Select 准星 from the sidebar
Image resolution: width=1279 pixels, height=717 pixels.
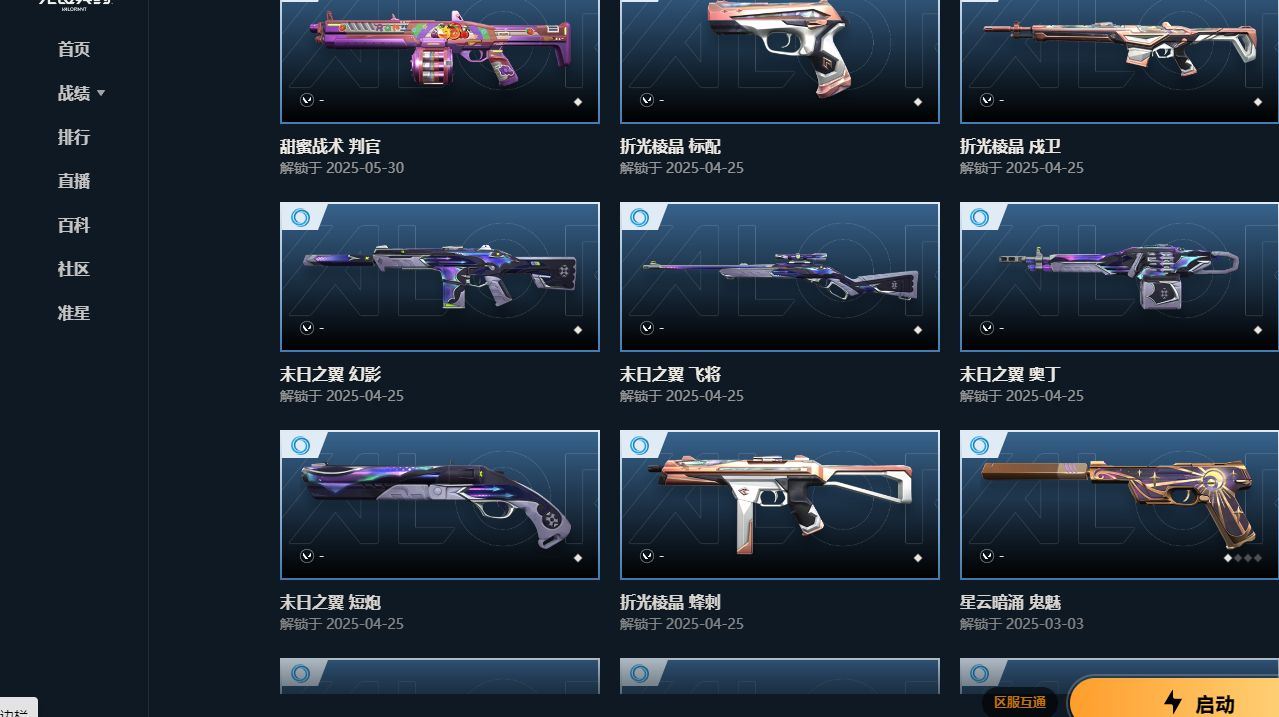tap(74, 313)
